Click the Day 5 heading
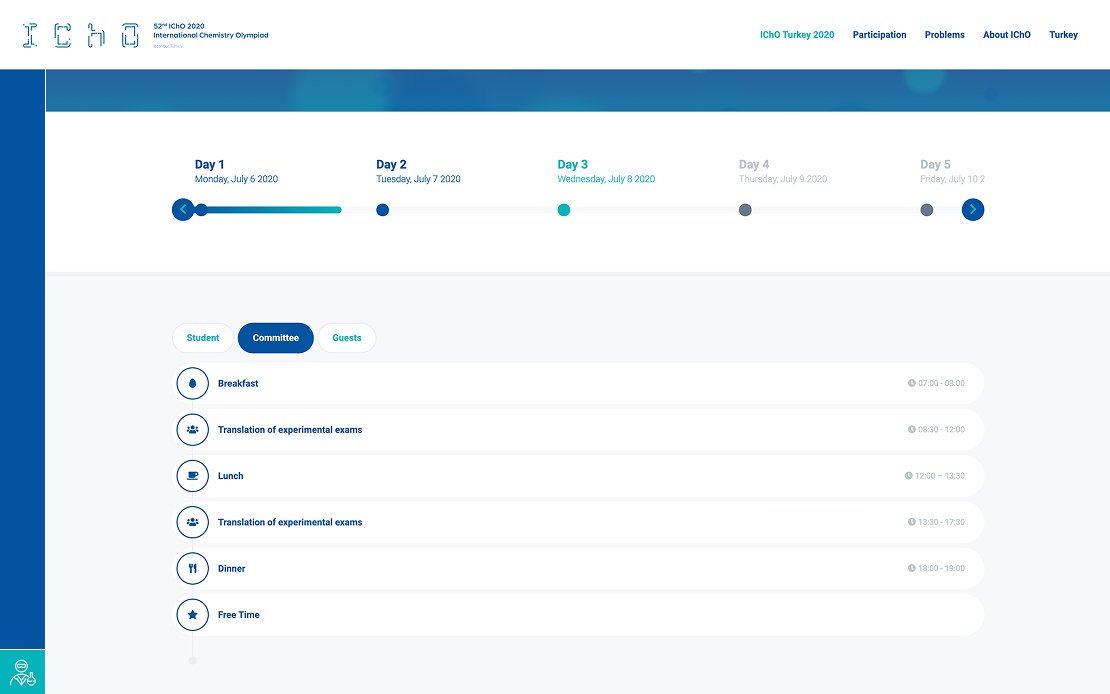The width and height of the screenshot is (1110, 694). [935, 164]
